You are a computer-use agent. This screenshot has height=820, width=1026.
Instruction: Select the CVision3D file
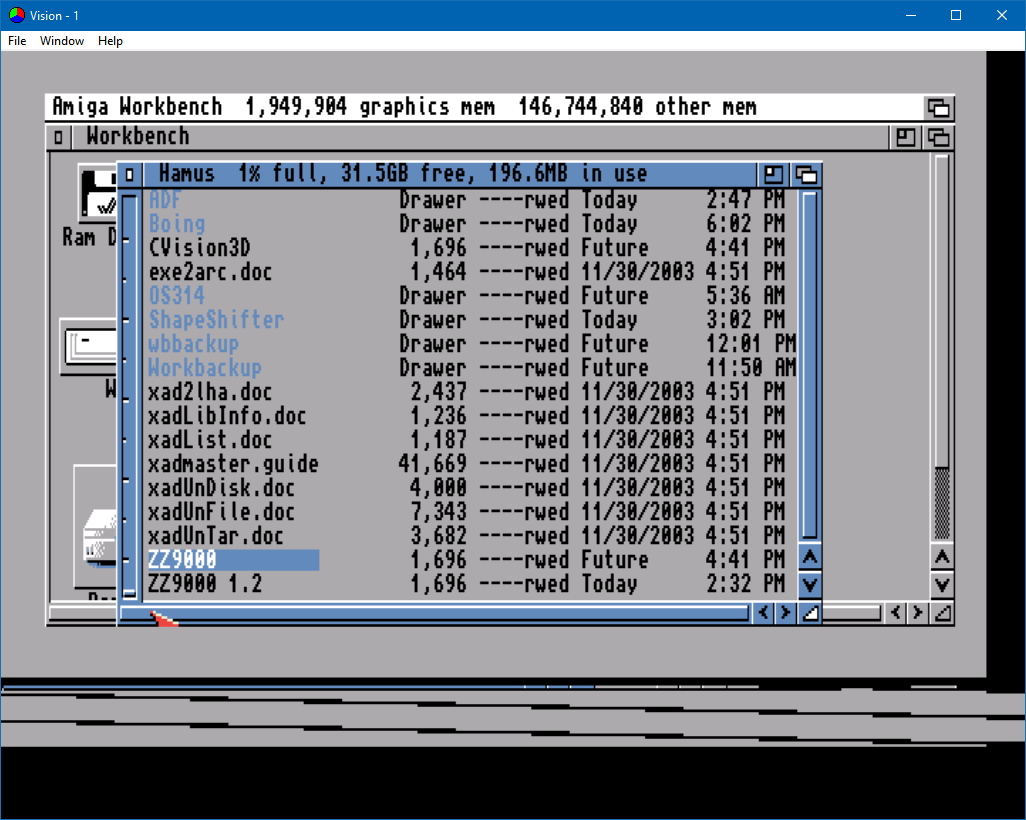[x=200, y=248]
